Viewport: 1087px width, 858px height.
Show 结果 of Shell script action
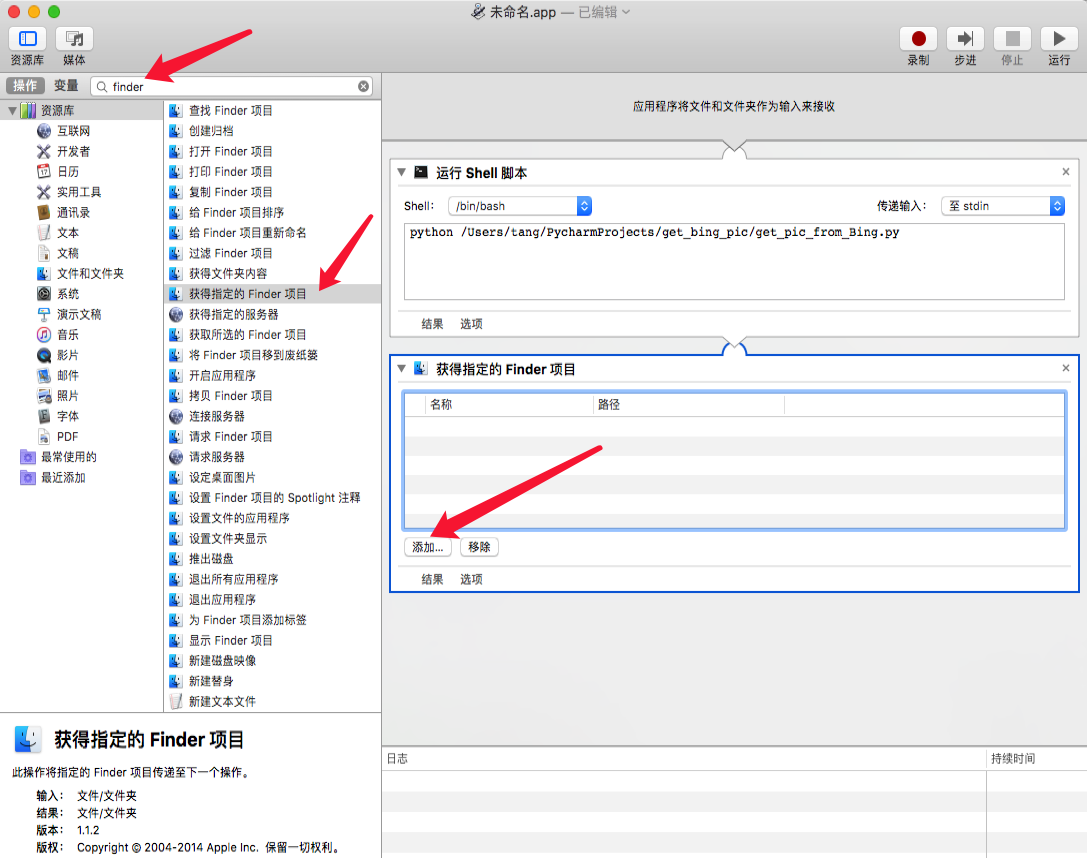[433, 324]
